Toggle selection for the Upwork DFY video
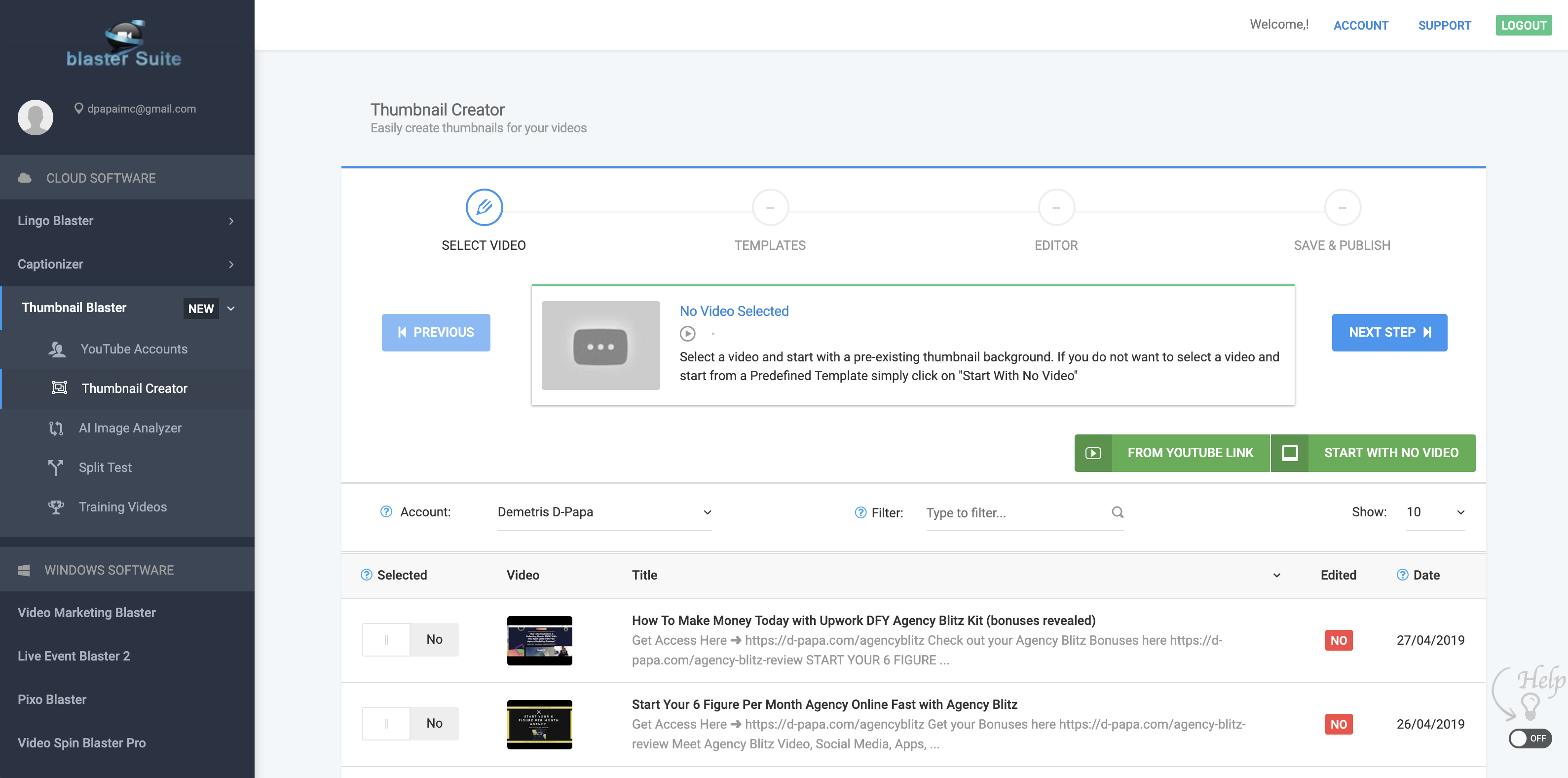Image resolution: width=1568 pixels, height=778 pixels. pos(411,639)
